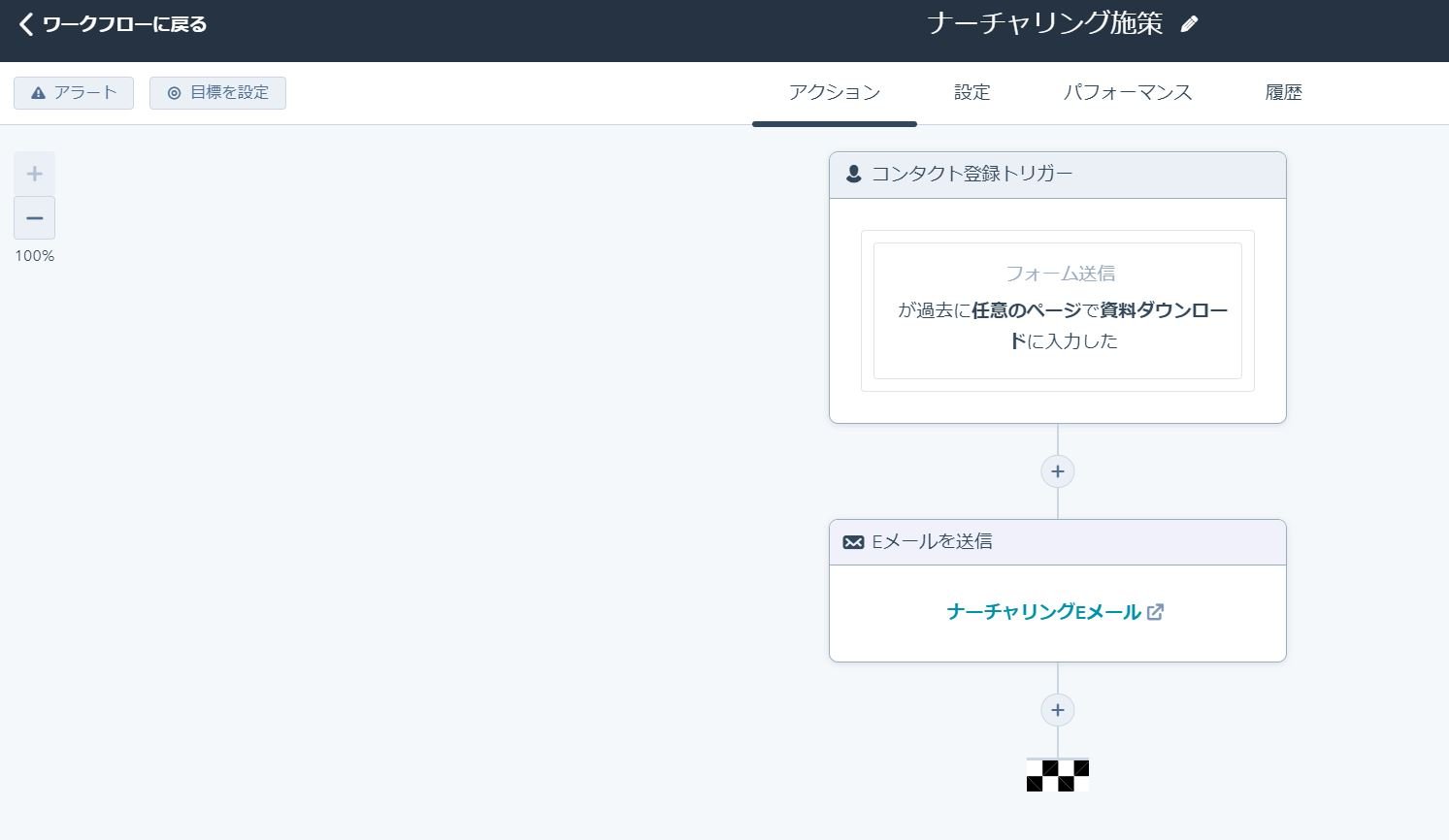Screen dimensions: 1449x840
Task: Add an action after the email step
Action: tap(1057, 710)
